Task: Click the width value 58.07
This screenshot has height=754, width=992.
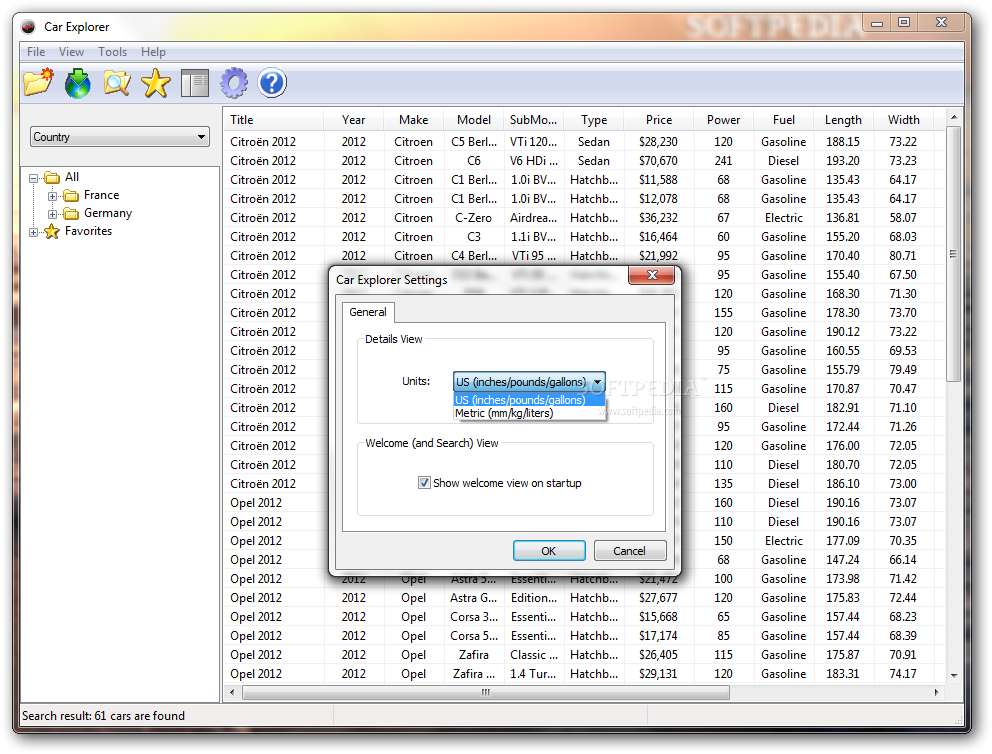Action: click(x=903, y=218)
